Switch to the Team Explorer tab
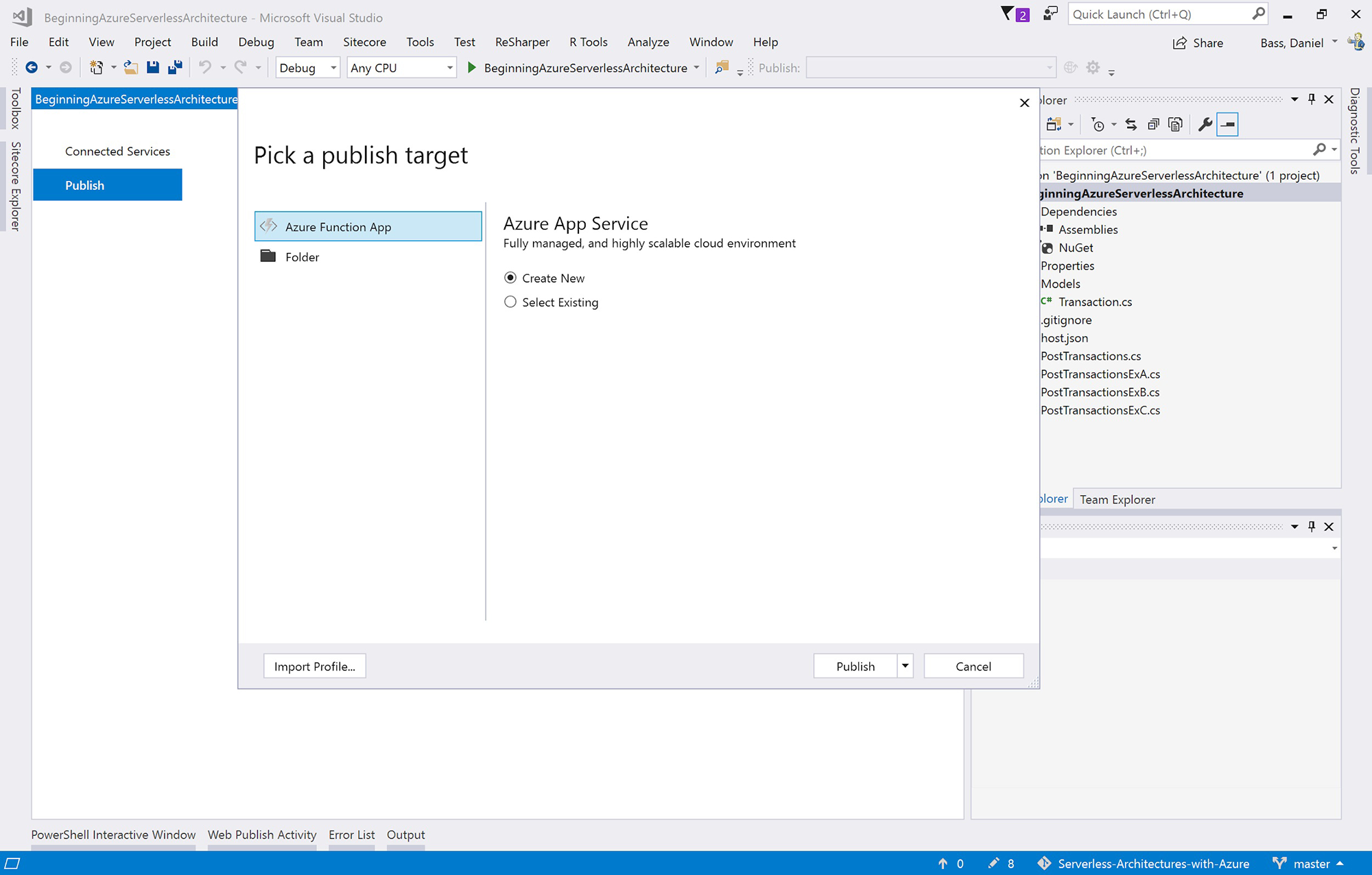 1117,499
